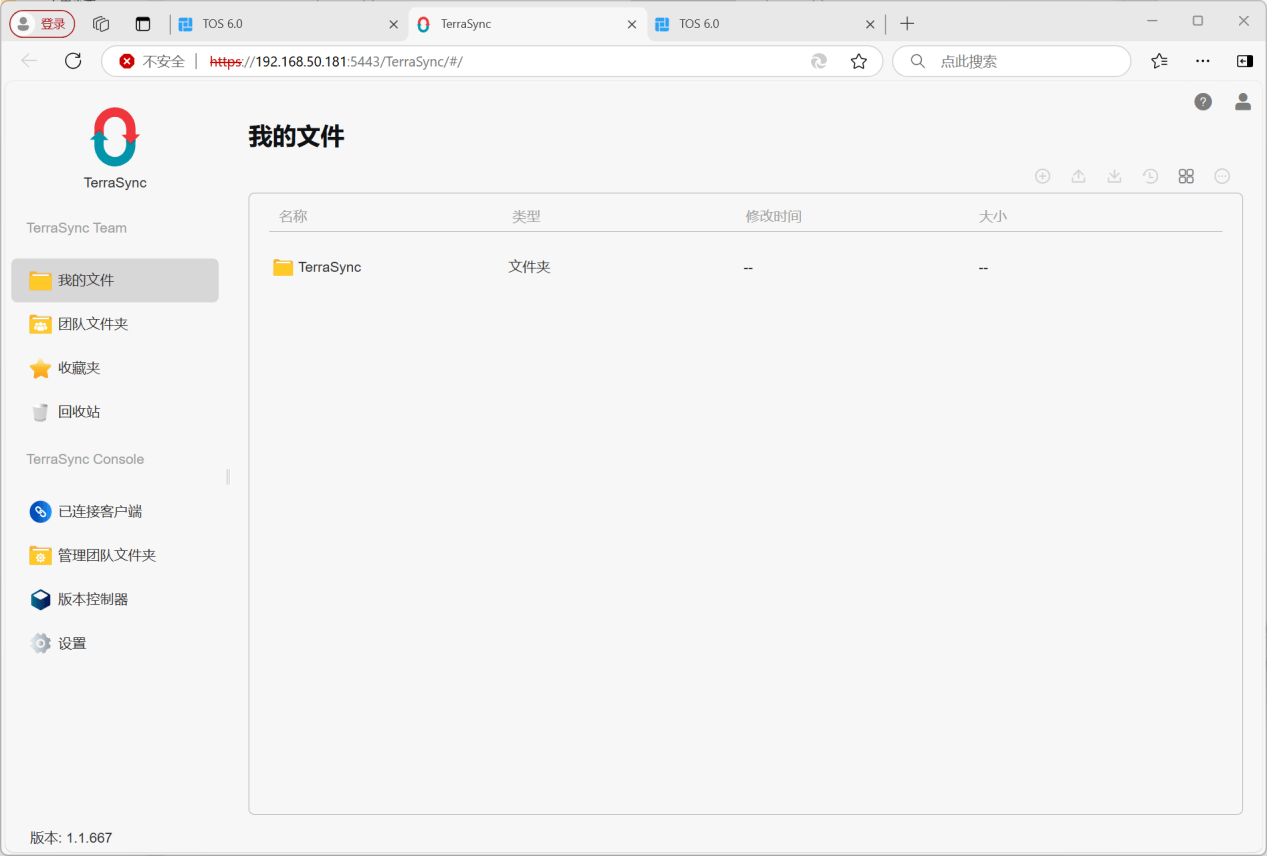The height and width of the screenshot is (856, 1267).
Task: Click the upload toolbar icon
Action: (1078, 176)
